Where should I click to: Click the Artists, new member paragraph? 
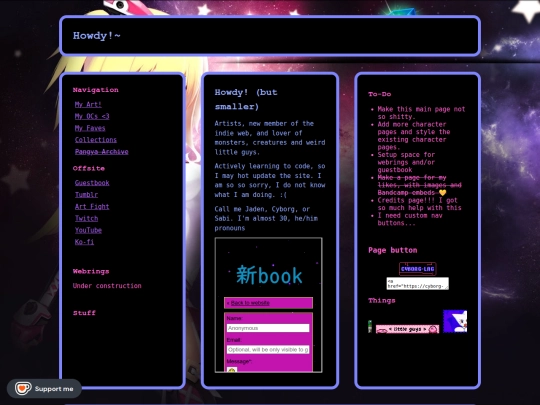coord(270,138)
